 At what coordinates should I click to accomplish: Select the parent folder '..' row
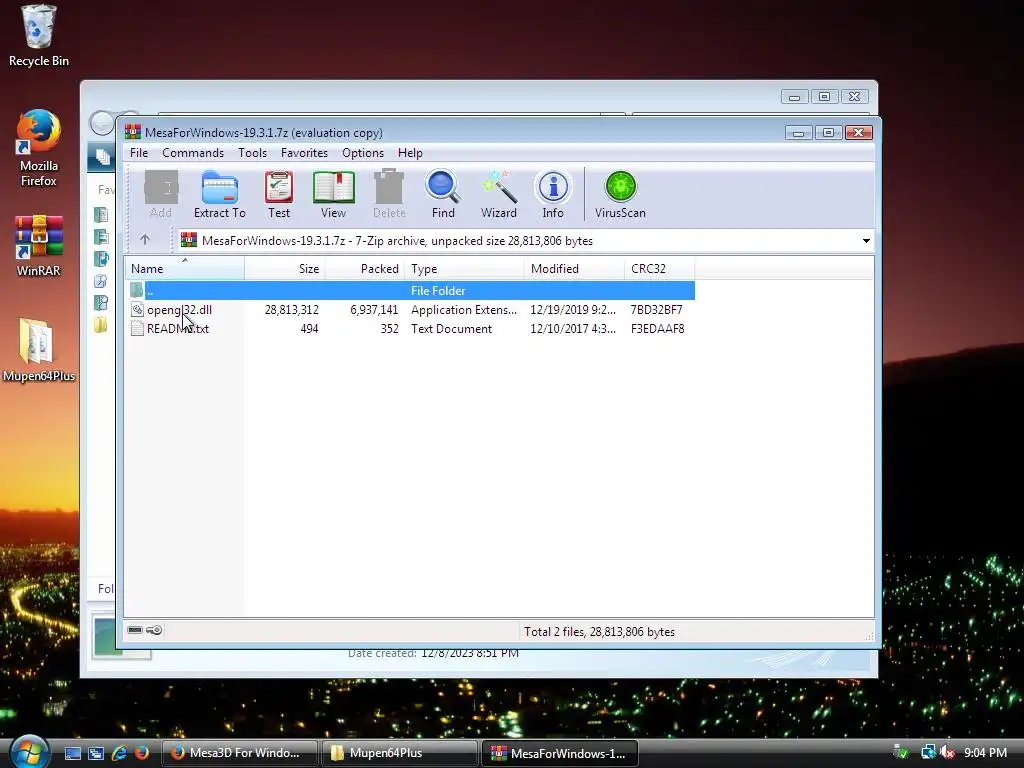click(x=410, y=291)
